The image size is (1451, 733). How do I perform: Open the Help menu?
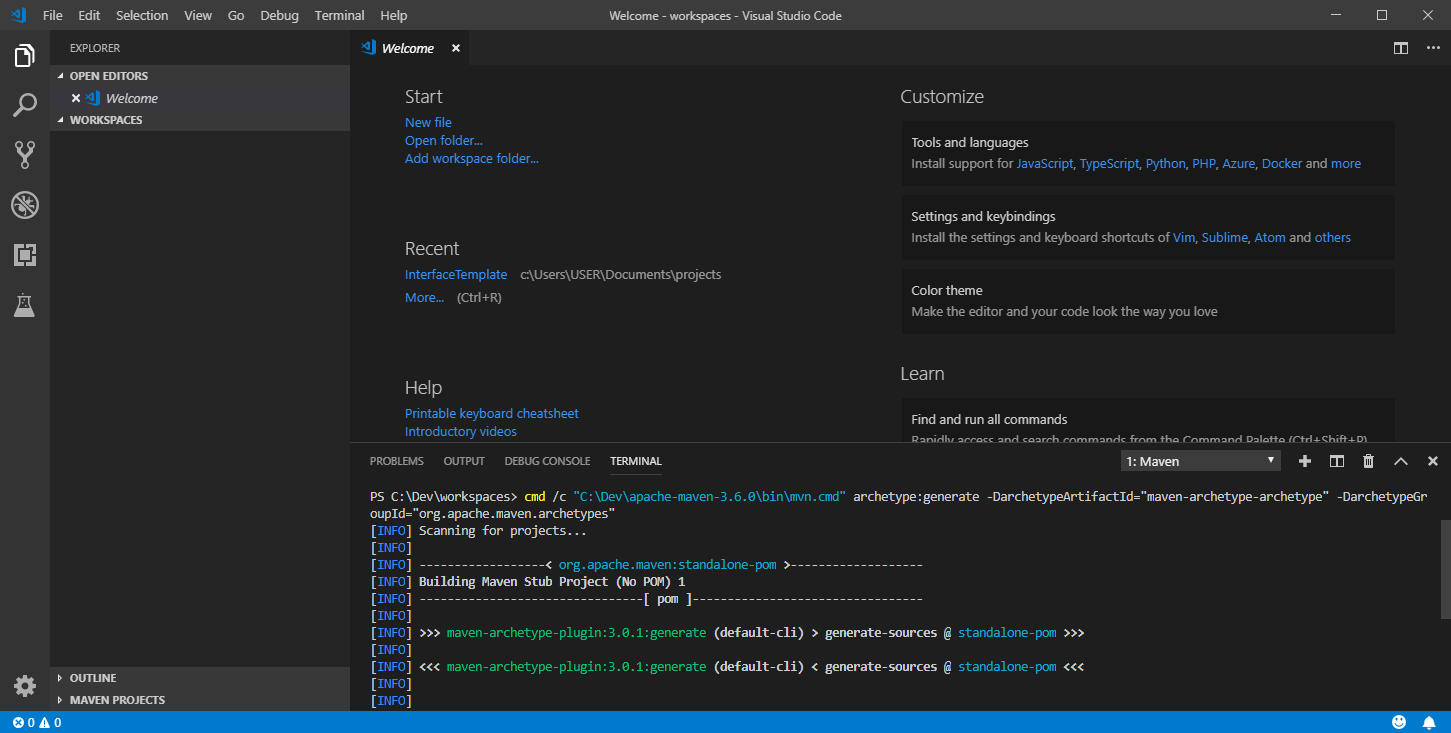[x=394, y=15]
